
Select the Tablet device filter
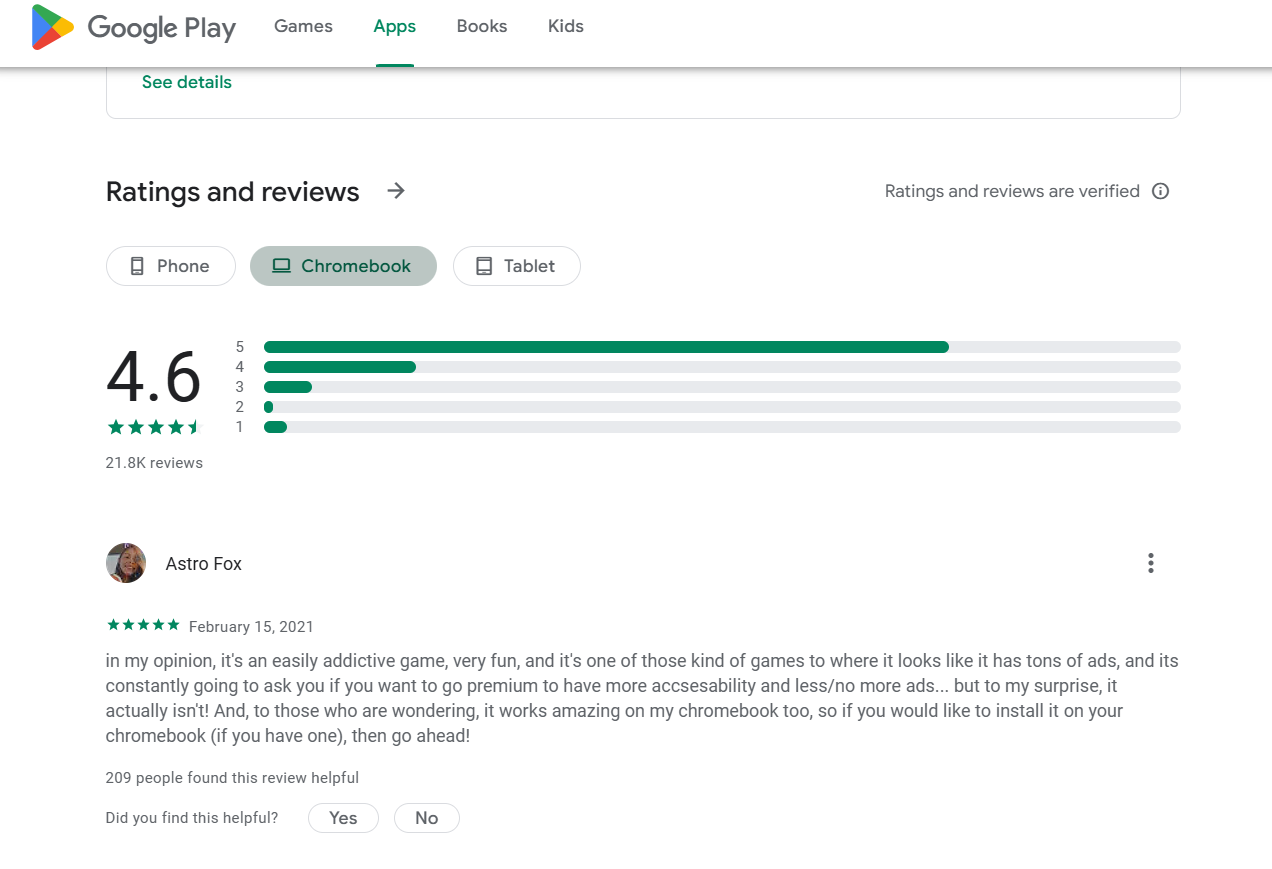(517, 266)
